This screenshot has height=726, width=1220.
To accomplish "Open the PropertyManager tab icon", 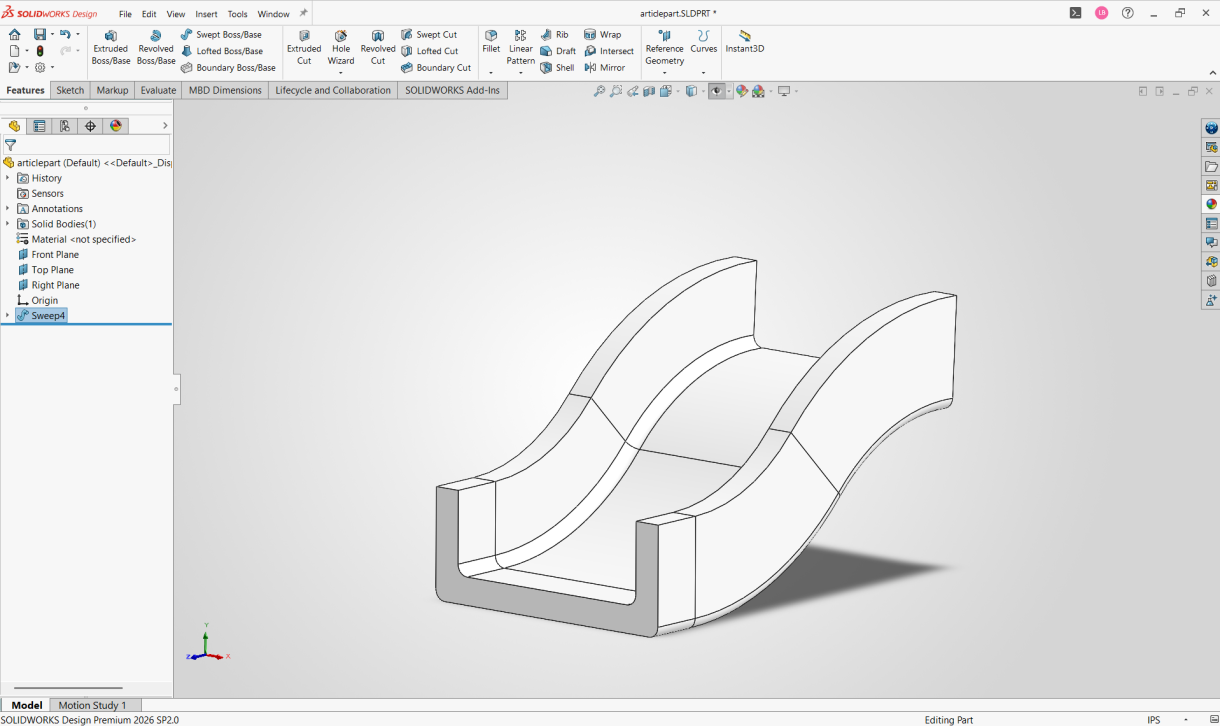I will tap(39, 126).
